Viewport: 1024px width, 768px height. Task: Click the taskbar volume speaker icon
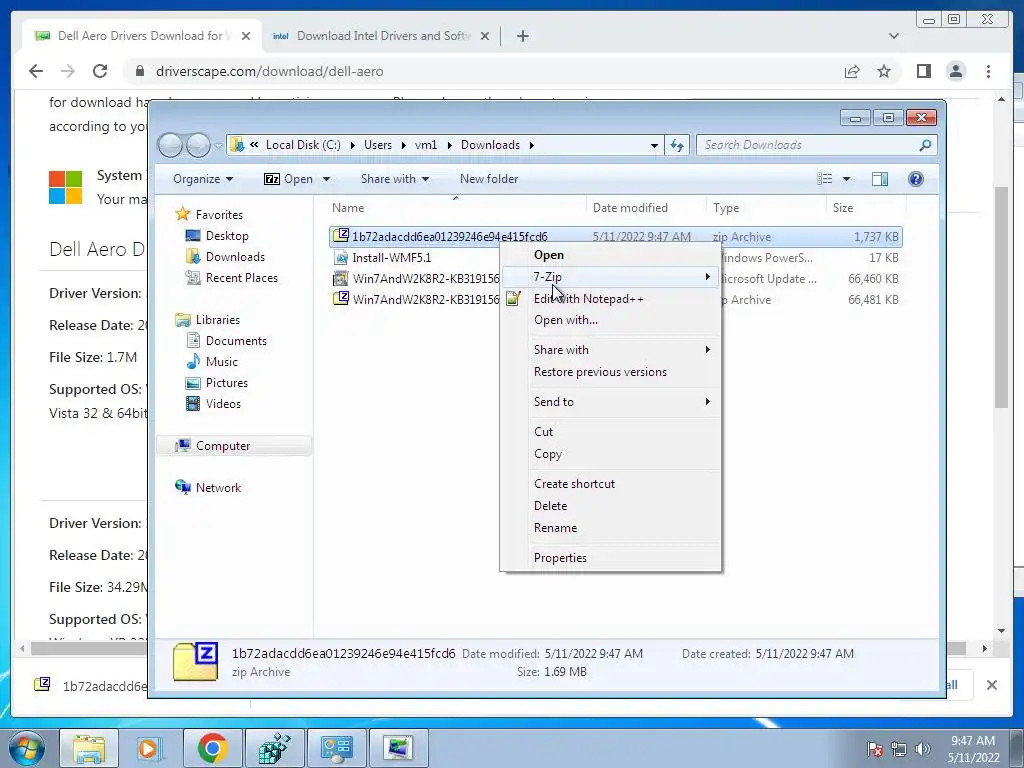point(923,749)
